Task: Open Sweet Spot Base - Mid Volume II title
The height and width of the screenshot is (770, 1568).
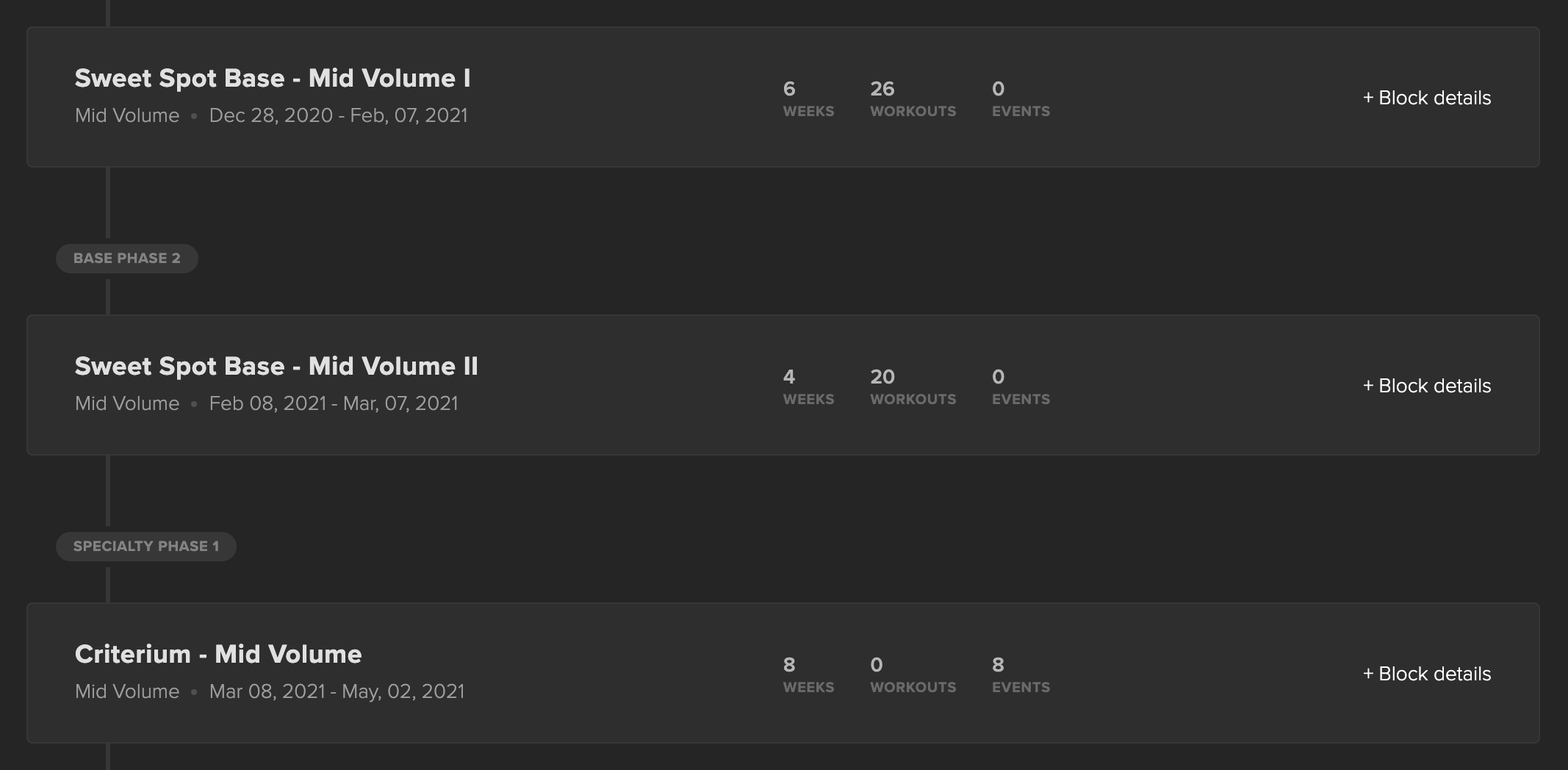Action: (276, 367)
